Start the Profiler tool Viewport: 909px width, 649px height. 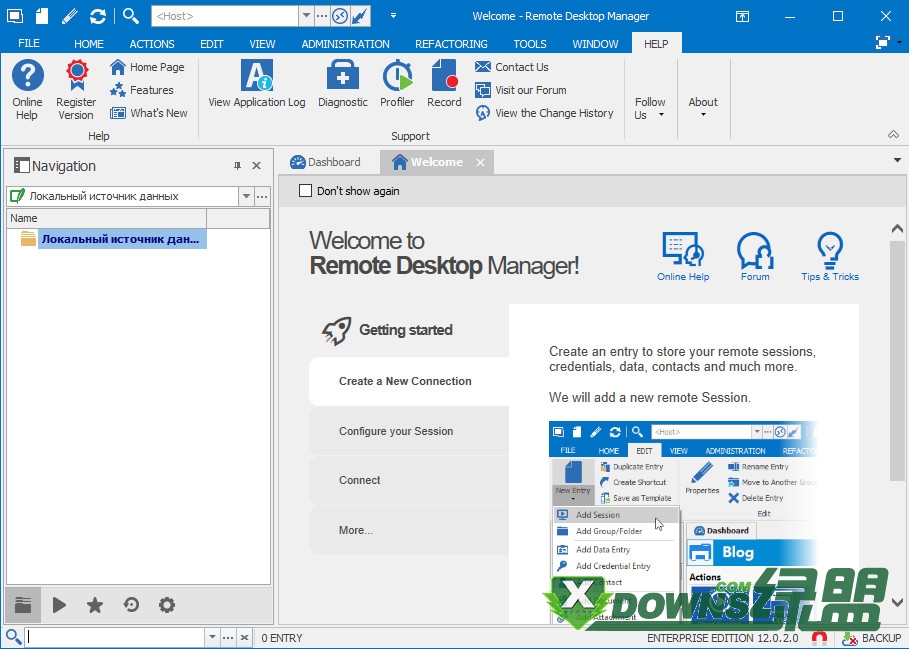[397, 84]
